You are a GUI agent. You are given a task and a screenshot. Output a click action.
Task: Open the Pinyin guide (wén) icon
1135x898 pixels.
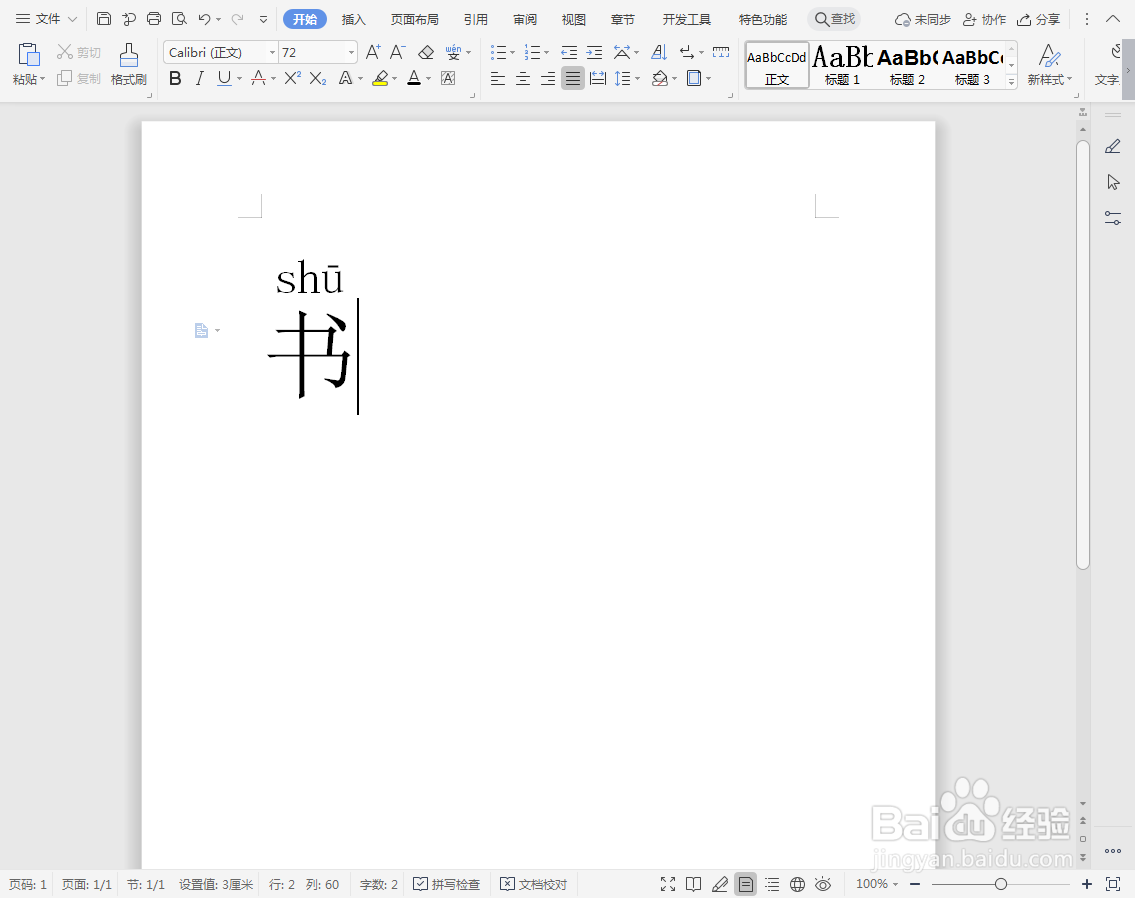point(453,52)
